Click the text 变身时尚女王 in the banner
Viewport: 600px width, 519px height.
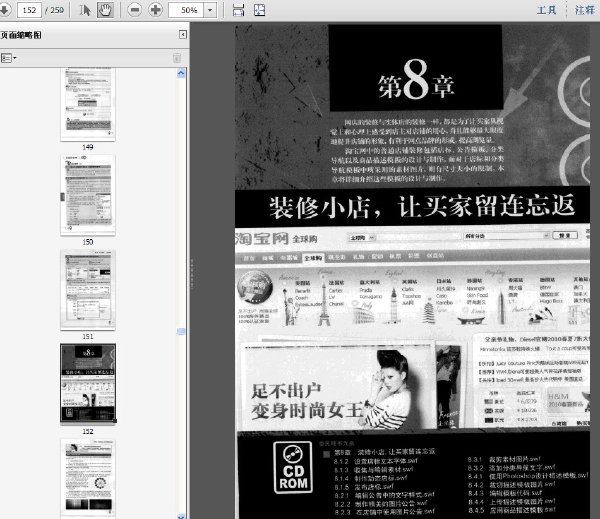pyautogui.click(x=307, y=411)
